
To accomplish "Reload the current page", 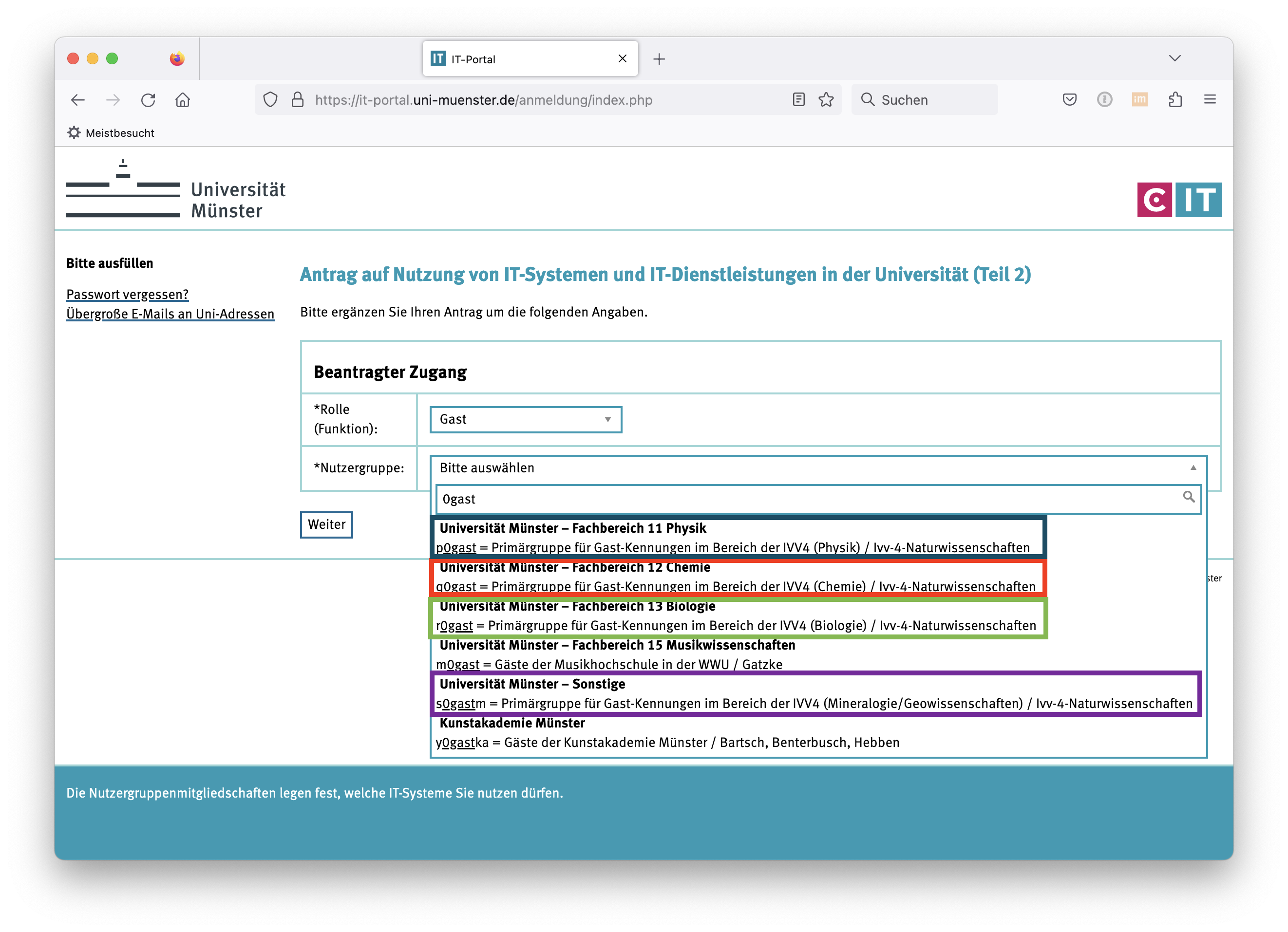I will (148, 100).
